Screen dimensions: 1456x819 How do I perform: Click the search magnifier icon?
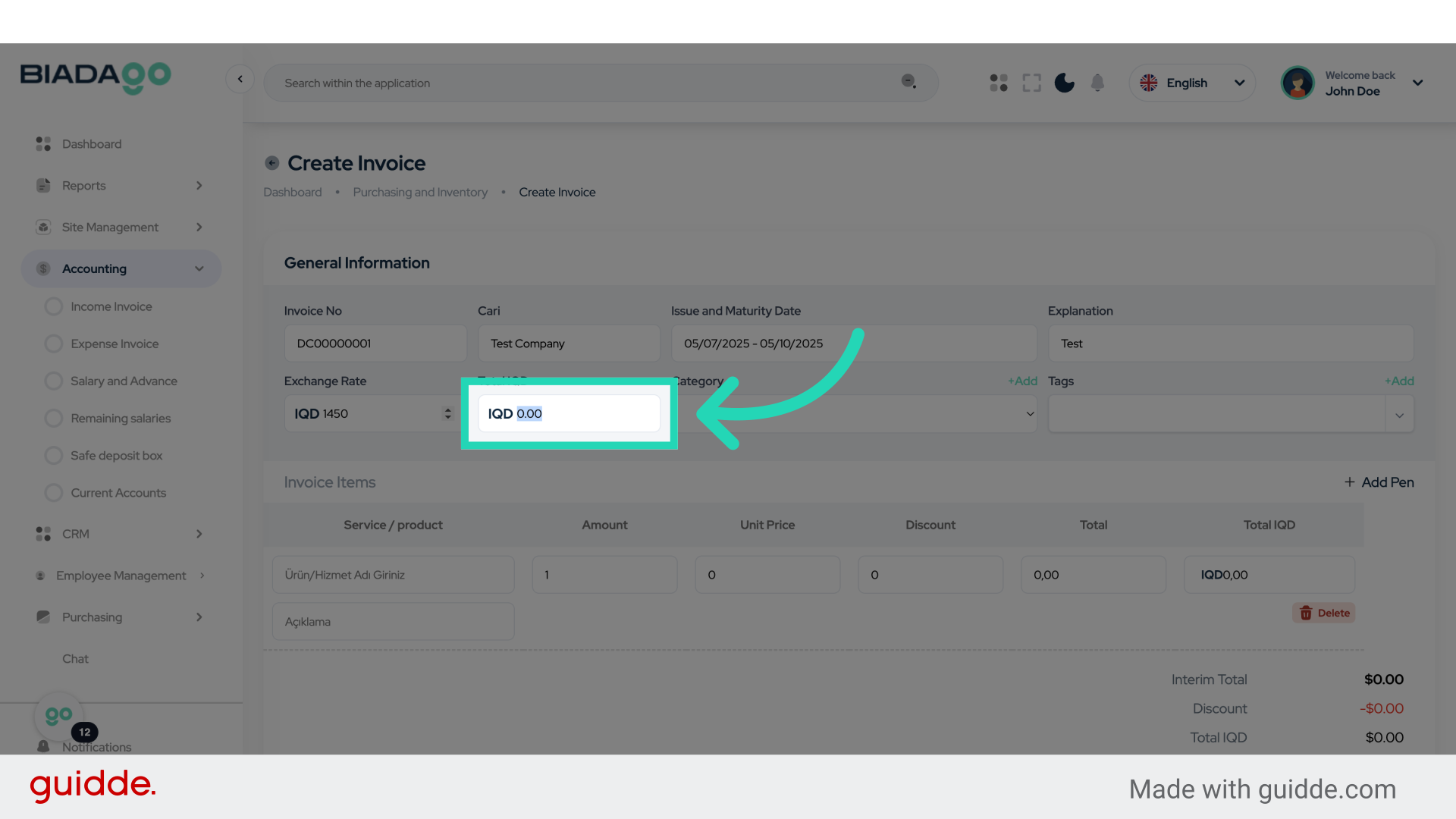point(908,82)
